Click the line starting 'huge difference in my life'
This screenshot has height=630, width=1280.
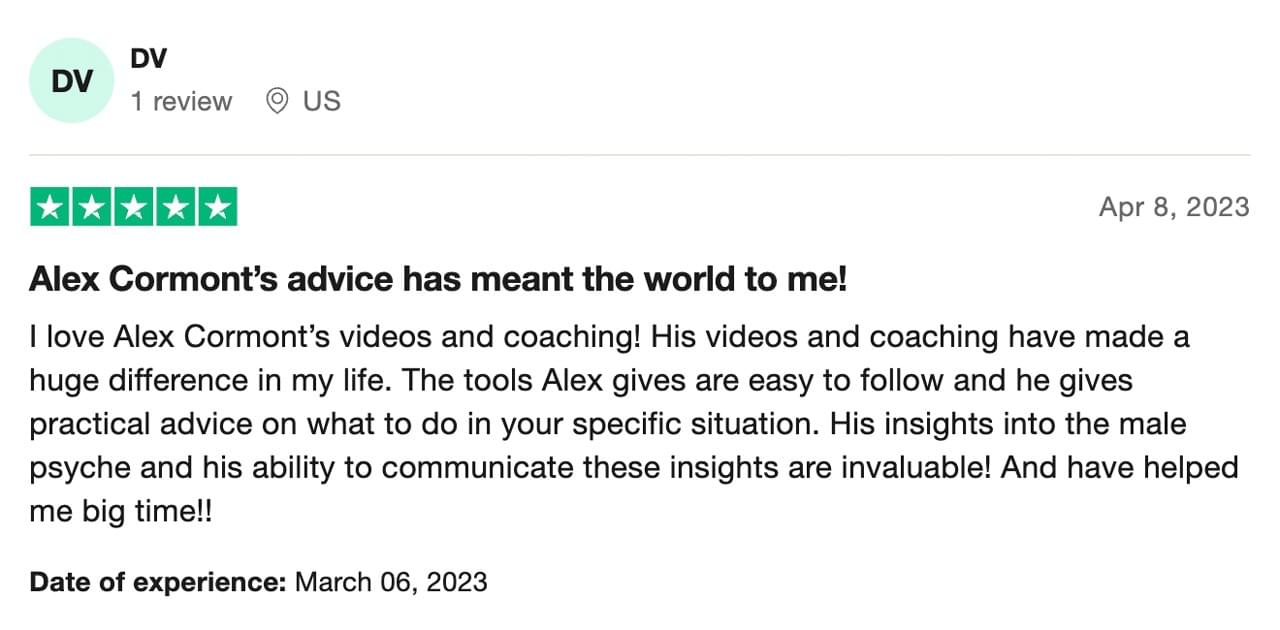[581, 381]
